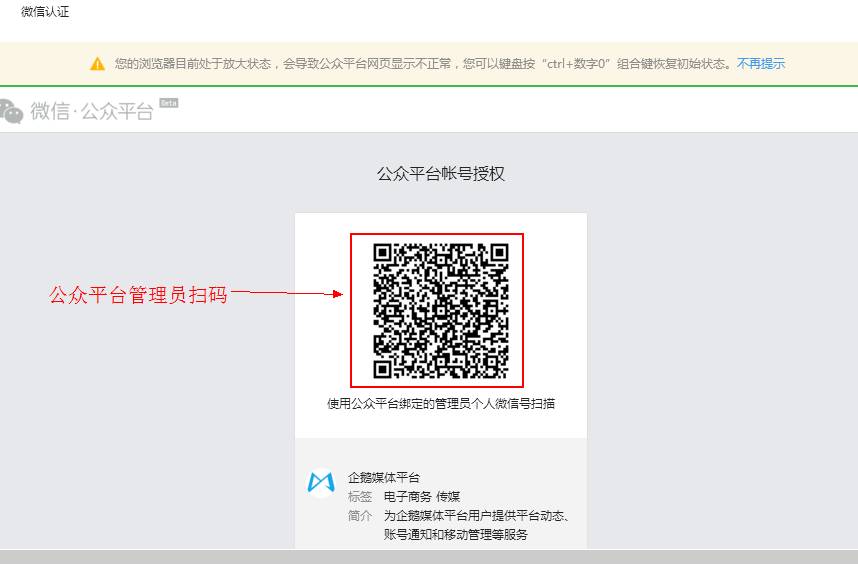Click the '电子商务' tag text

pyautogui.click(x=408, y=497)
